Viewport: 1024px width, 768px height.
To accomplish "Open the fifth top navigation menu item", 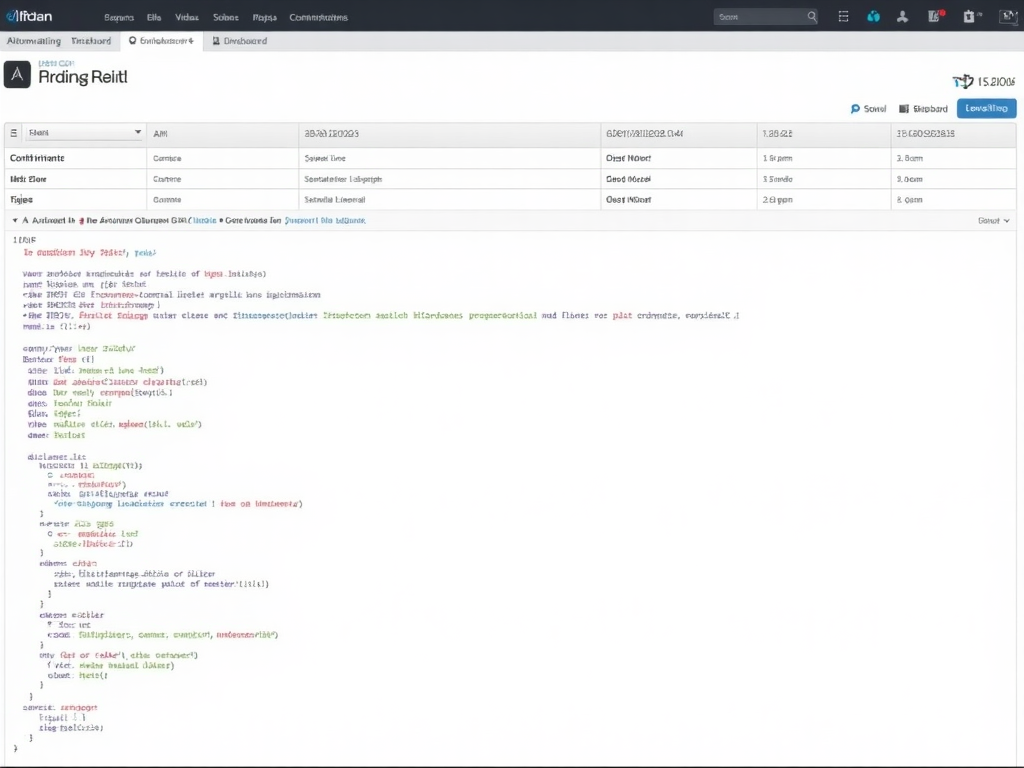I will click(264, 17).
